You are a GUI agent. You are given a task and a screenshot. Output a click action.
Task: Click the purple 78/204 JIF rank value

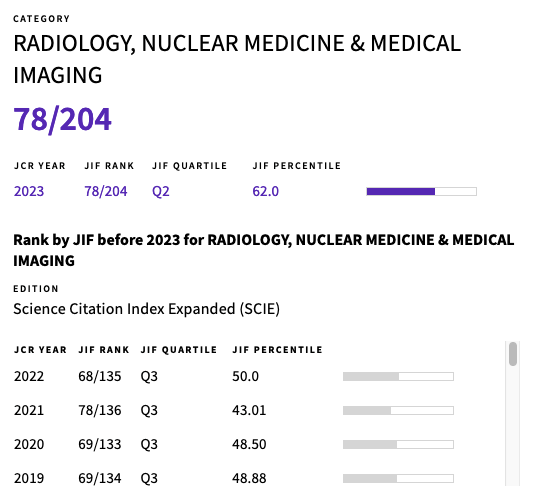pos(106,191)
